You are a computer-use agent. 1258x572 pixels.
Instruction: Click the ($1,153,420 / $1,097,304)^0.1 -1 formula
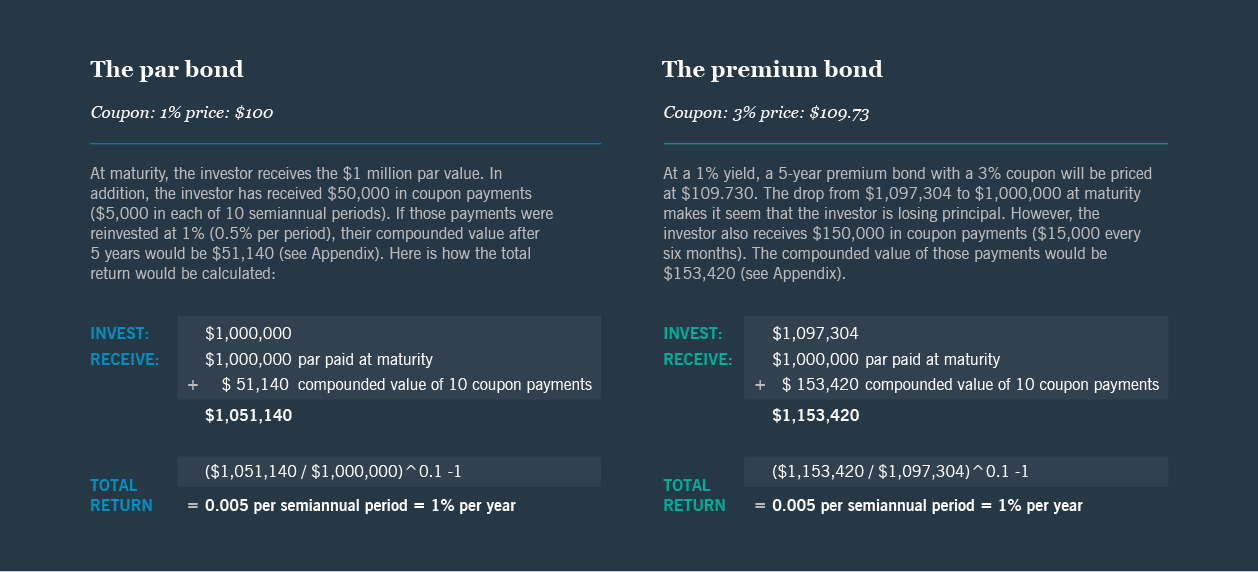coord(900,472)
